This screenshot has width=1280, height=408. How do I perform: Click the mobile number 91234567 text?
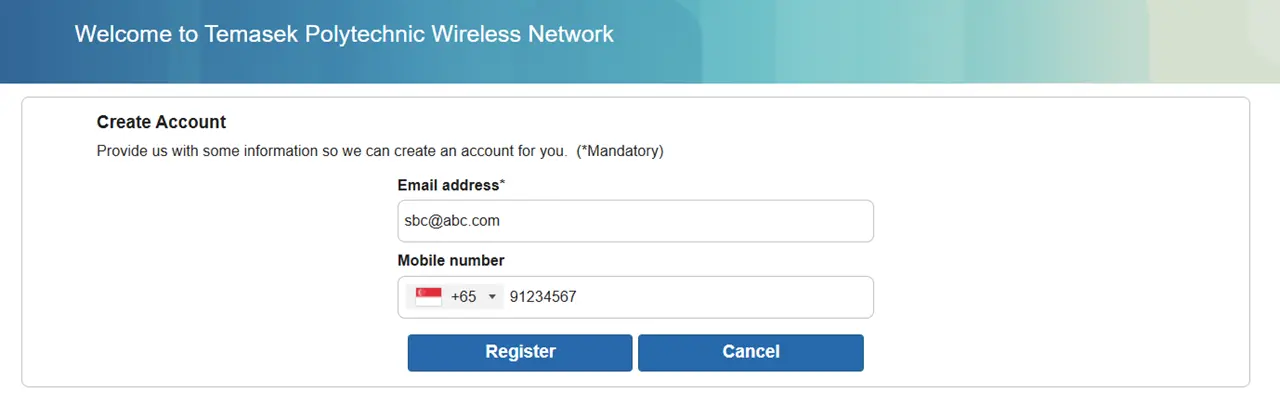click(x=543, y=297)
